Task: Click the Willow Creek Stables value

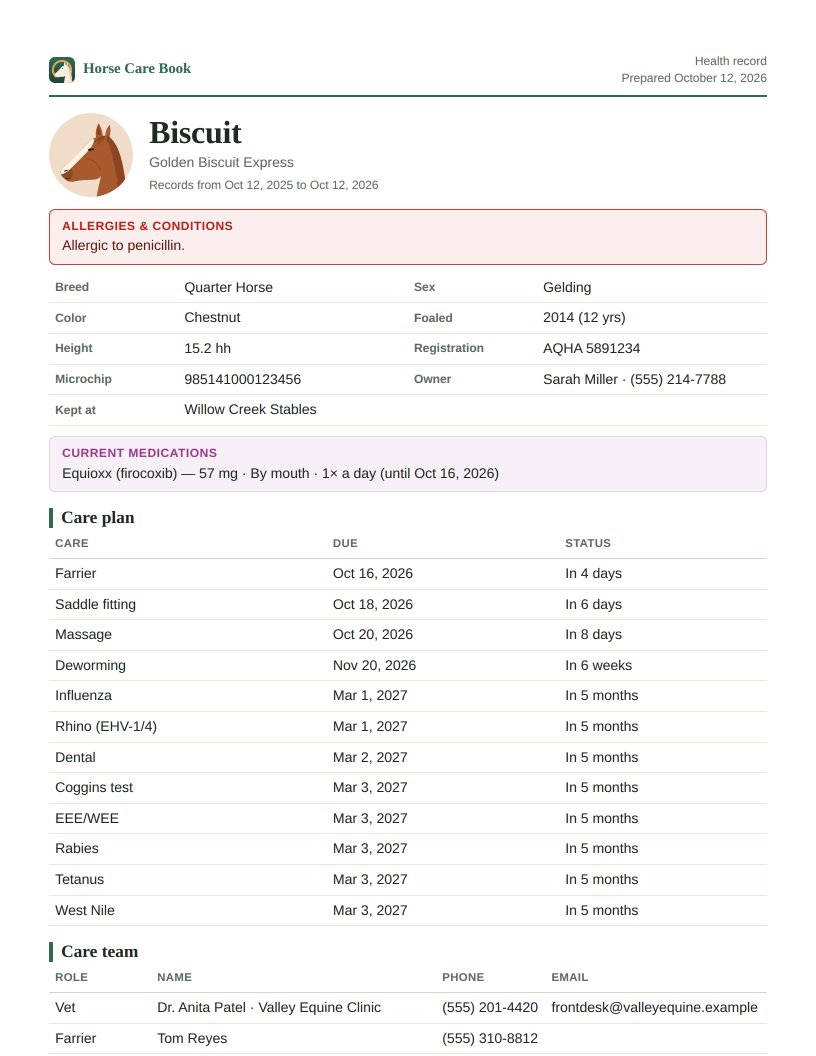Action: [x=250, y=409]
